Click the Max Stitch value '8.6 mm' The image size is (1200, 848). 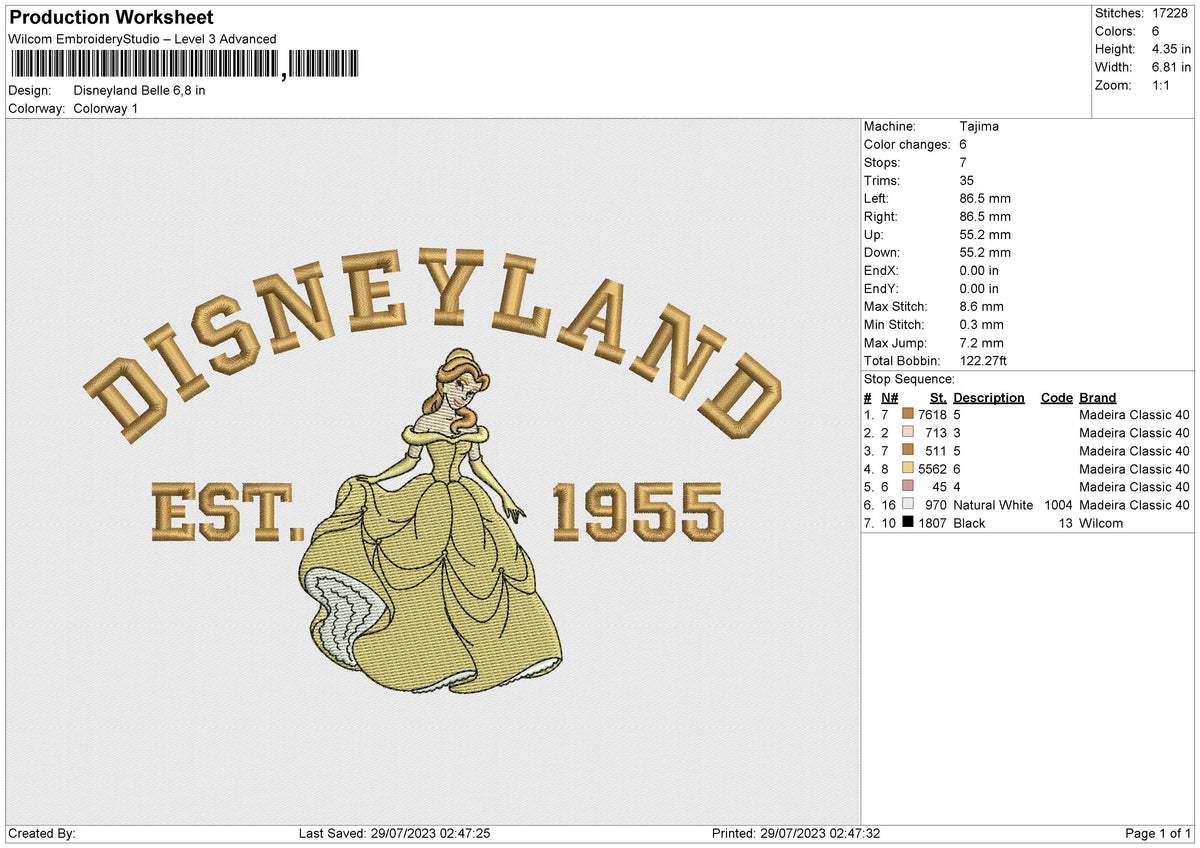[981, 306]
